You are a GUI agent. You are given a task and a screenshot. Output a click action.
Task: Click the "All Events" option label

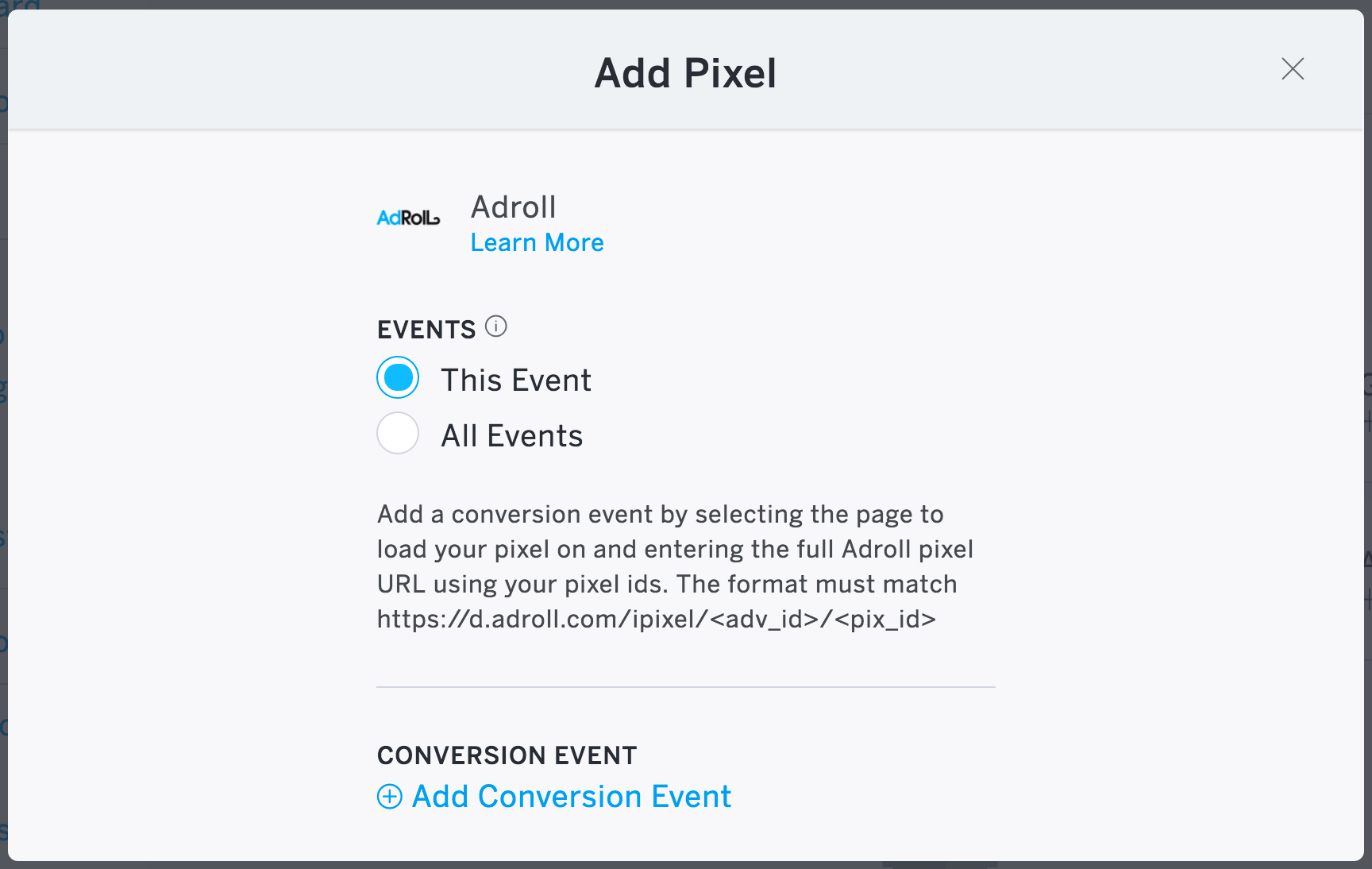(x=512, y=436)
